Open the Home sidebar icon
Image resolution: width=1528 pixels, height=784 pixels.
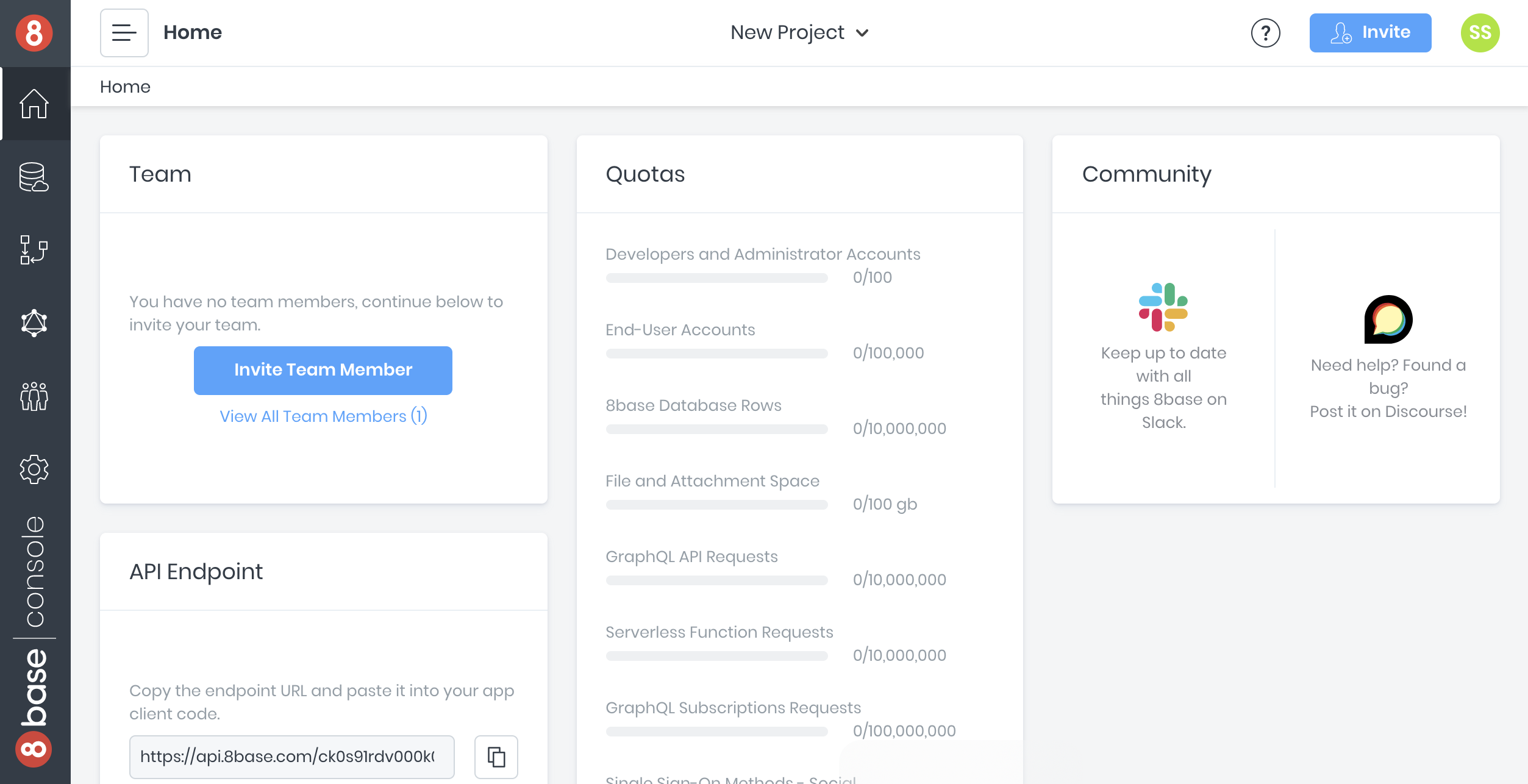34,104
